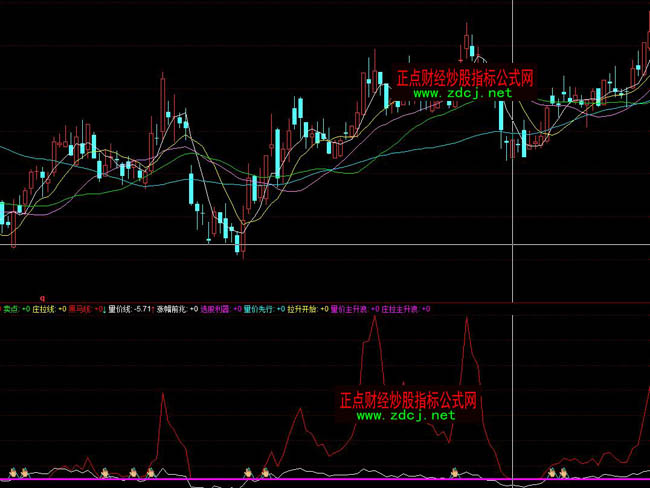Select the 庄拉线 indicator label
Viewport: 650px width, 488px height.
pyautogui.click(x=45, y=309)
